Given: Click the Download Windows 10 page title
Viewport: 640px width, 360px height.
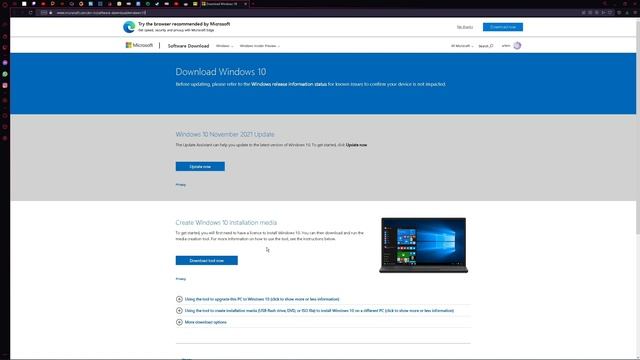Looking at the screenshot, I should click(221, 72).
